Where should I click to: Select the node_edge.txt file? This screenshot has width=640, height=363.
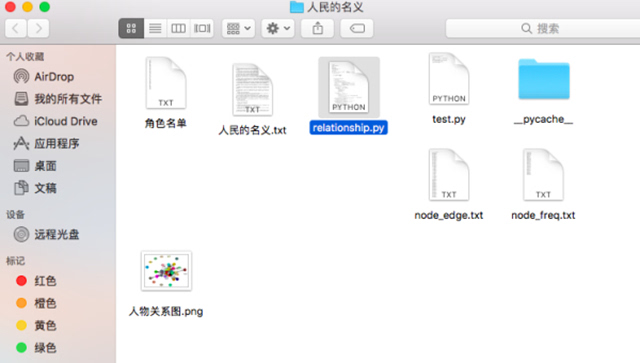(449, 185)
